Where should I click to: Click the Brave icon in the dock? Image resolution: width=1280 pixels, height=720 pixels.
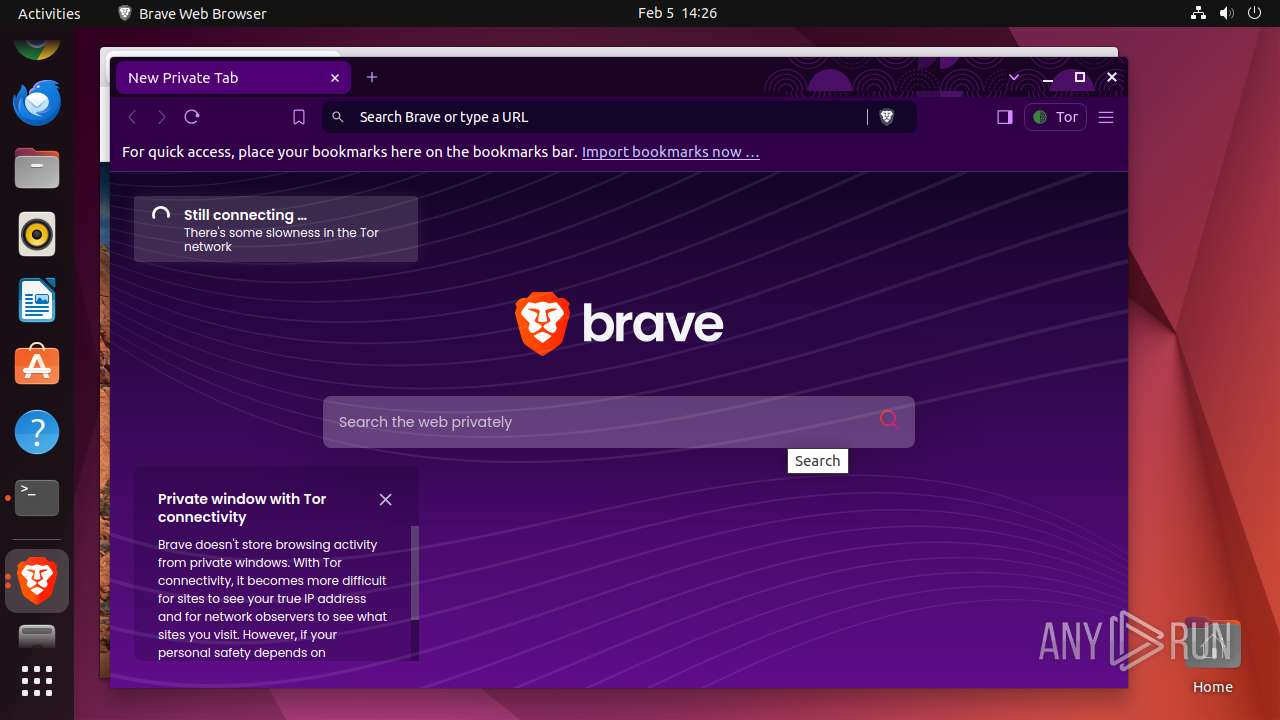[x=37, y=580]
